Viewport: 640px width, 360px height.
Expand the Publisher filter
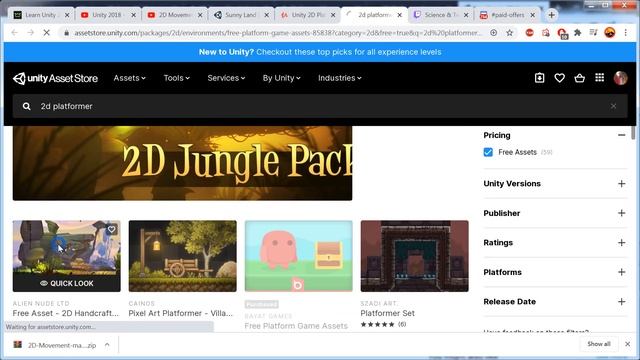click(x=621, y=213)
